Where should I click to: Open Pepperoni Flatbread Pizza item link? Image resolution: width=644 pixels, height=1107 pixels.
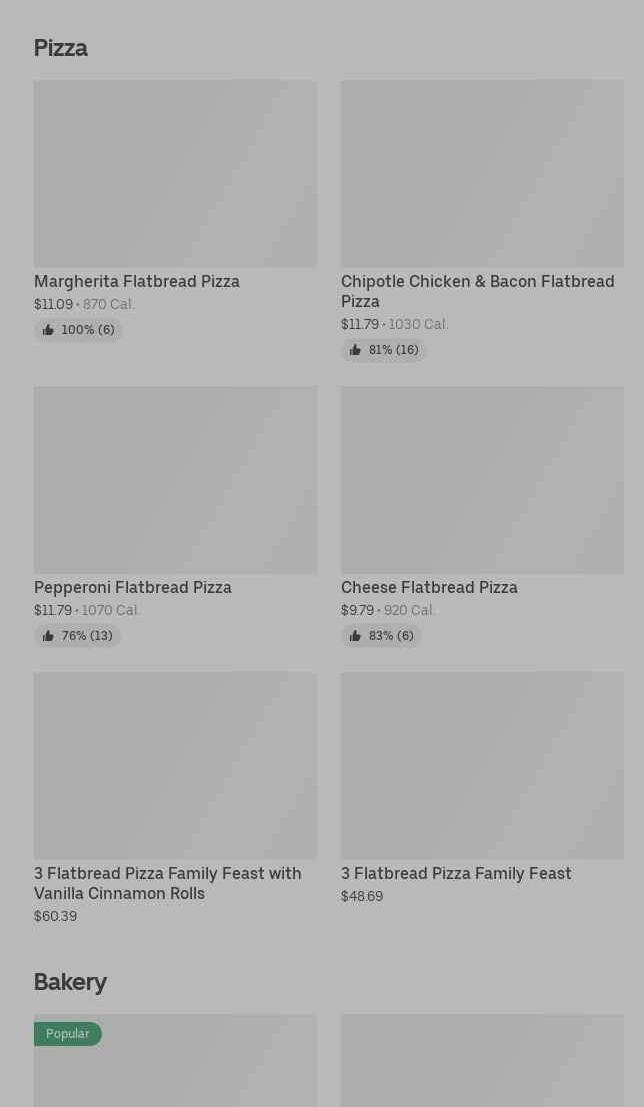[133, 587]
